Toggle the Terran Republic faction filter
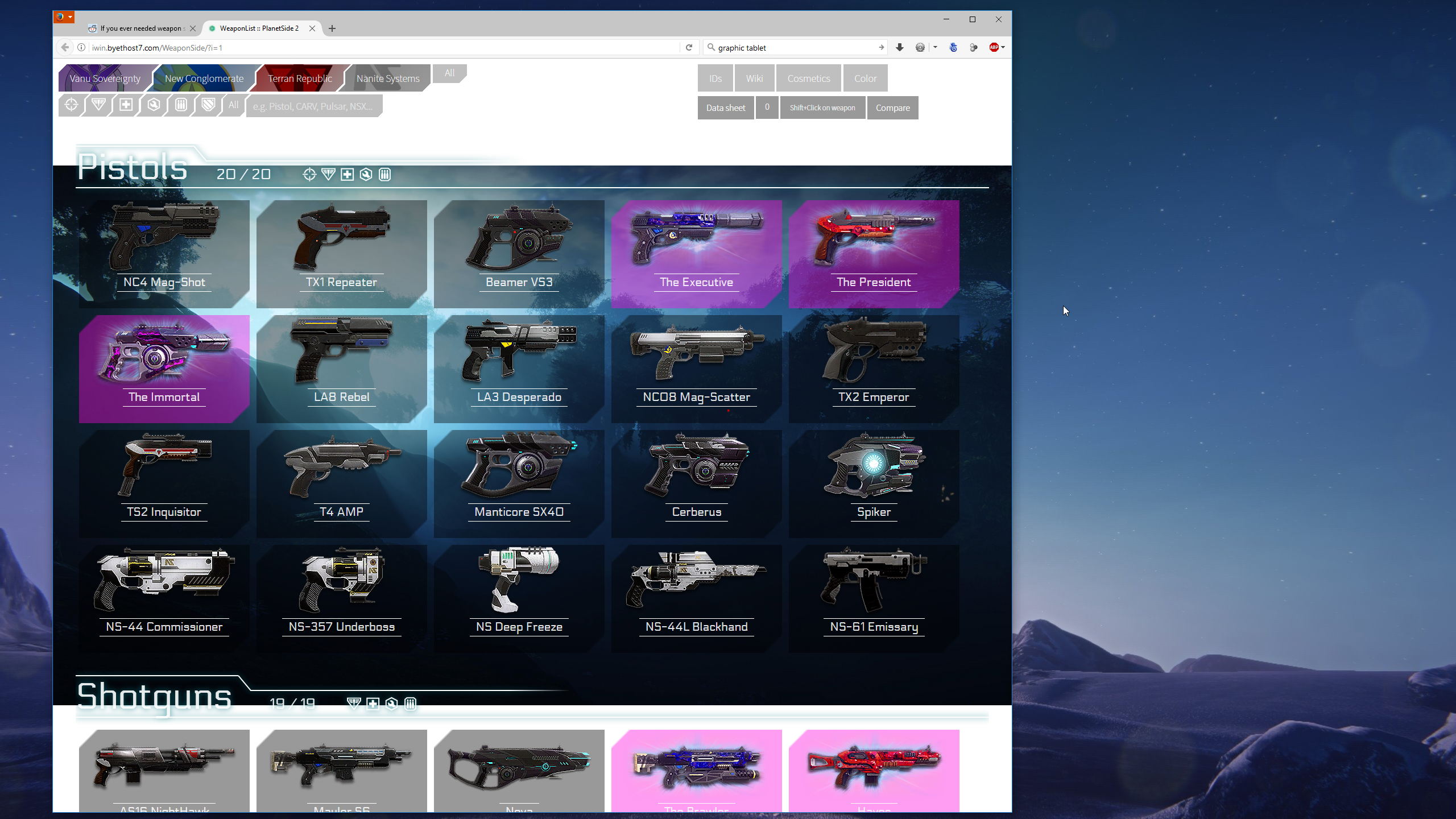This screenshot has width=1456, height=819. click(x=300, y=78)
